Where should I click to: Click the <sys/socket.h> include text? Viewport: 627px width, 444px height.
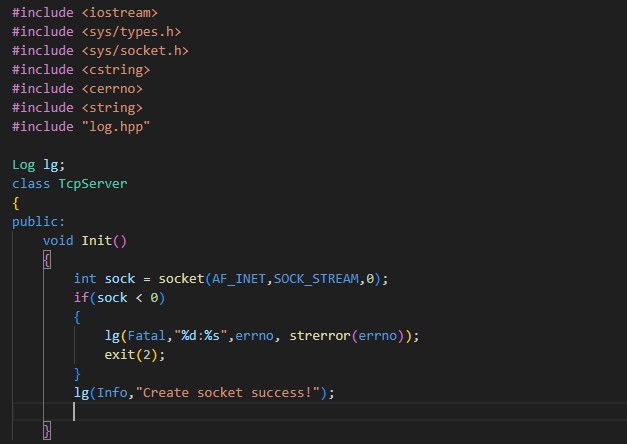(135, 51)
